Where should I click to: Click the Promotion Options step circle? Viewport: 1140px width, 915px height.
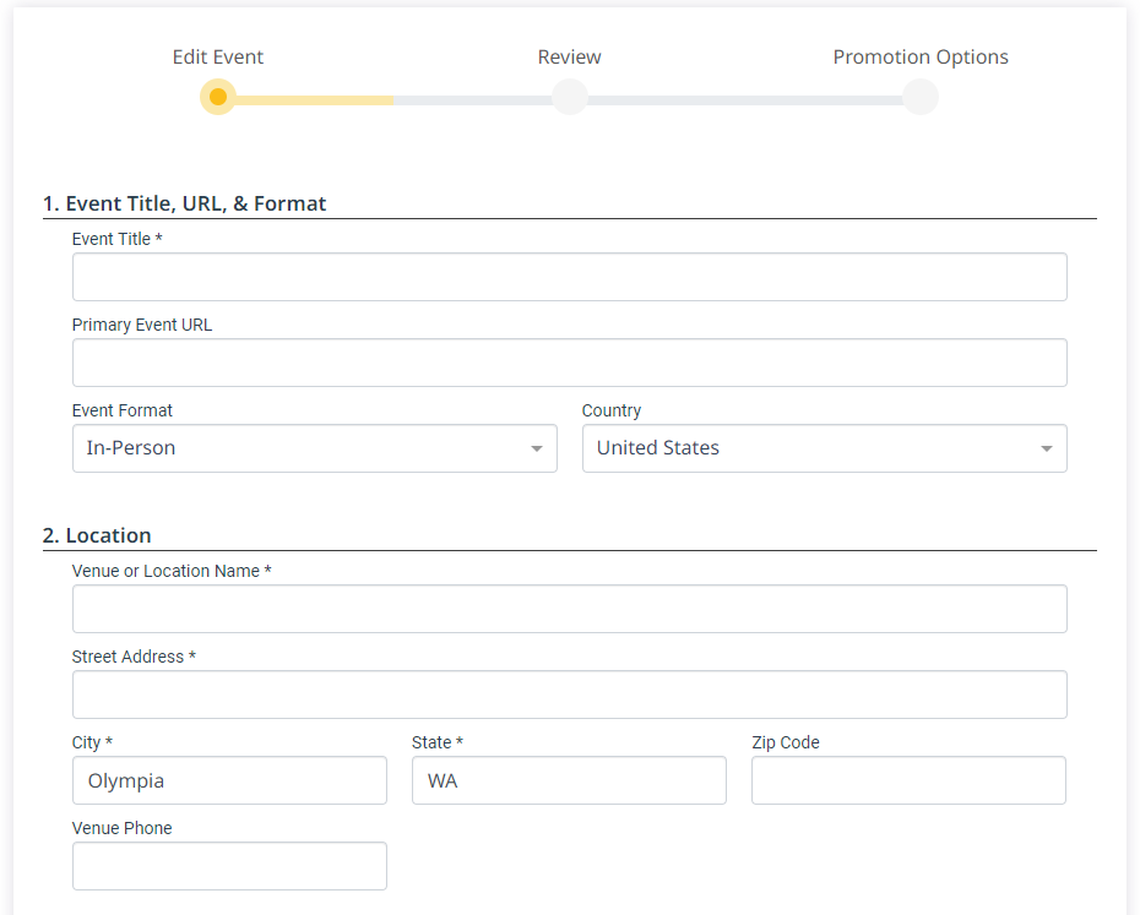920,97
